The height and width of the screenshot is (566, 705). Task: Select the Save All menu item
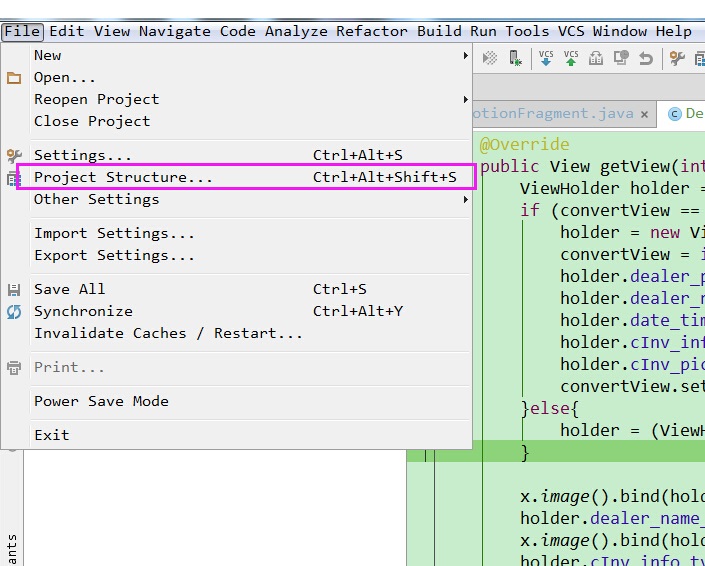pos(69,289)
